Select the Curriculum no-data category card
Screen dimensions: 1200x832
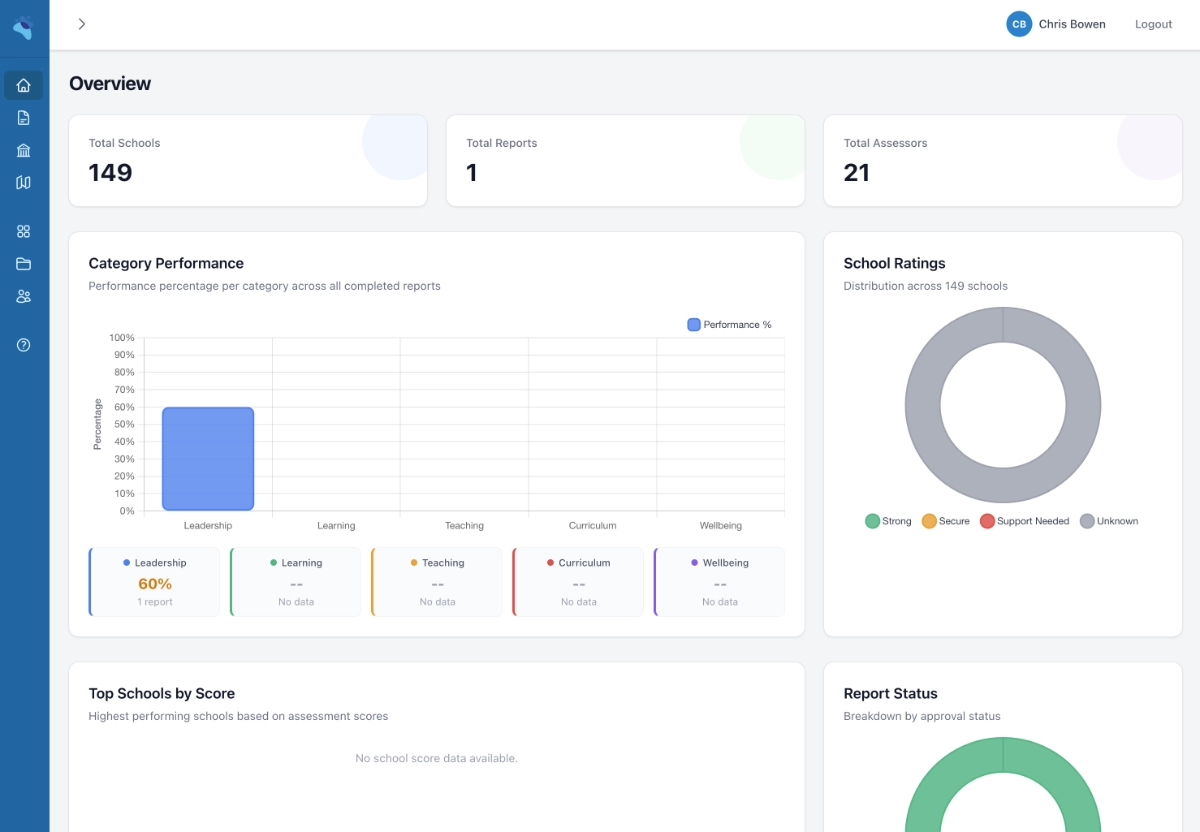click(x=578, y=582)
